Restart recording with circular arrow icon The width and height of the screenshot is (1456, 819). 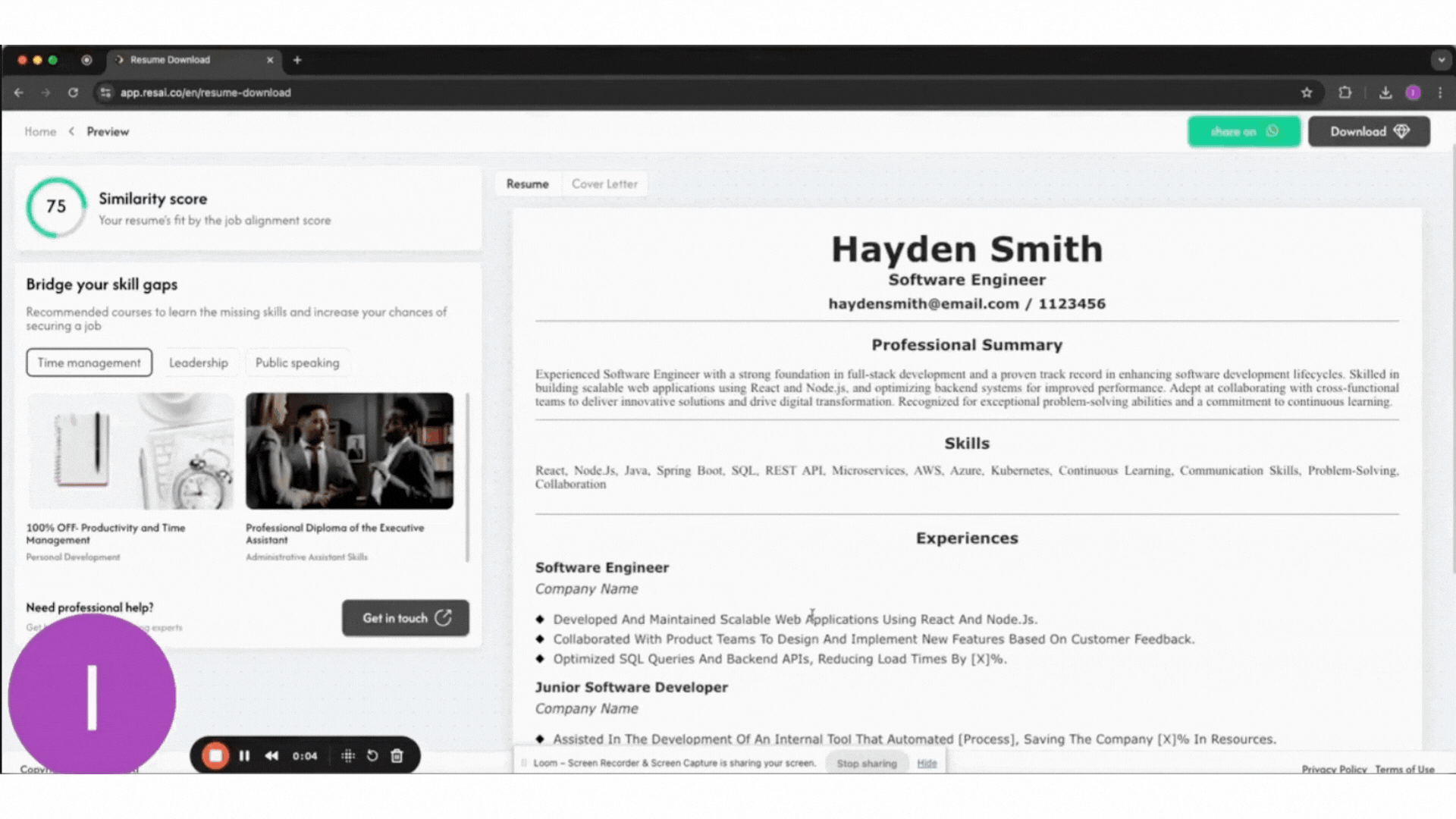372,755
